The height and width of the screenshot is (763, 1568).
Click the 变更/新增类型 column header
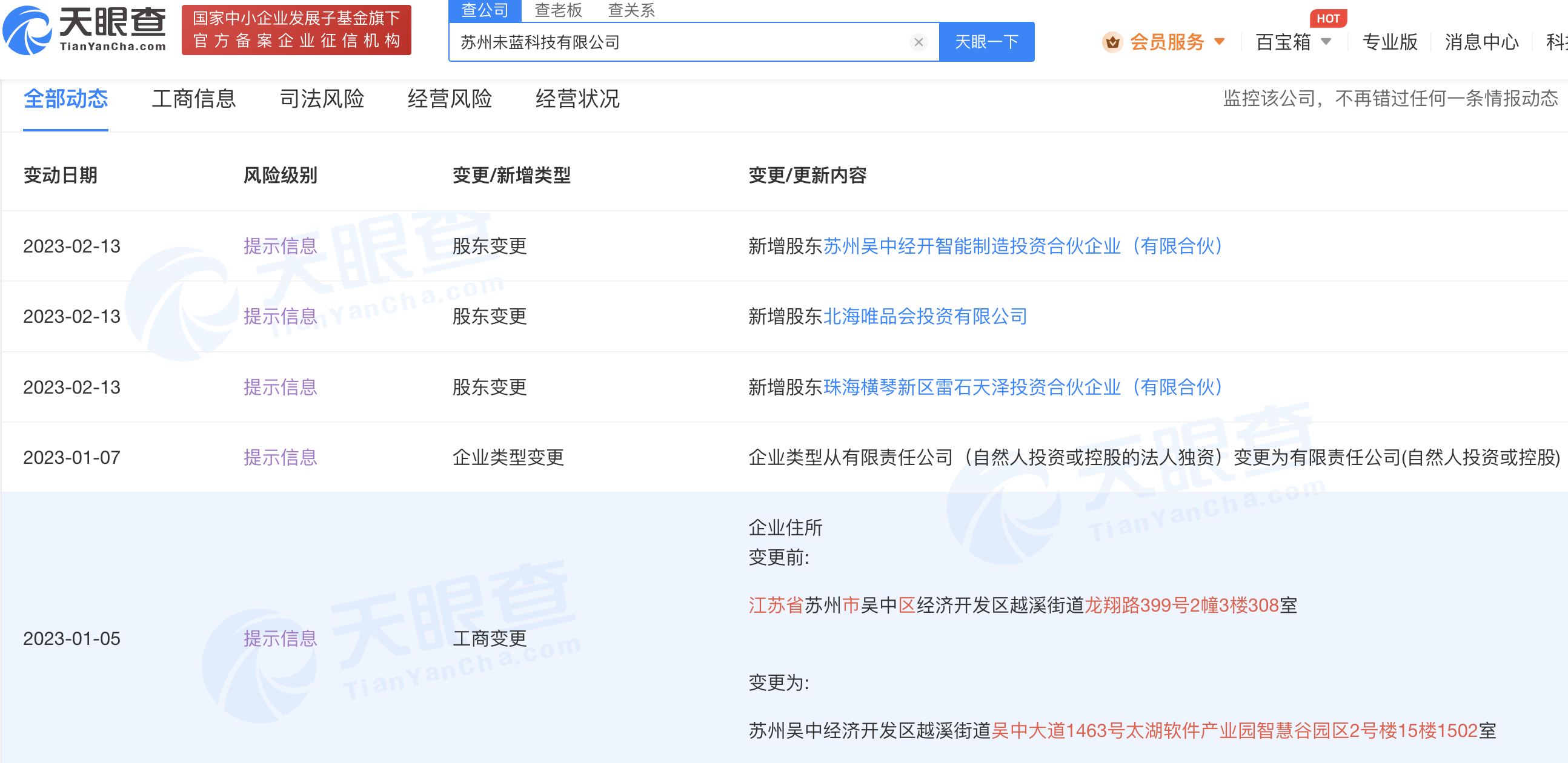tap(511, 175)
